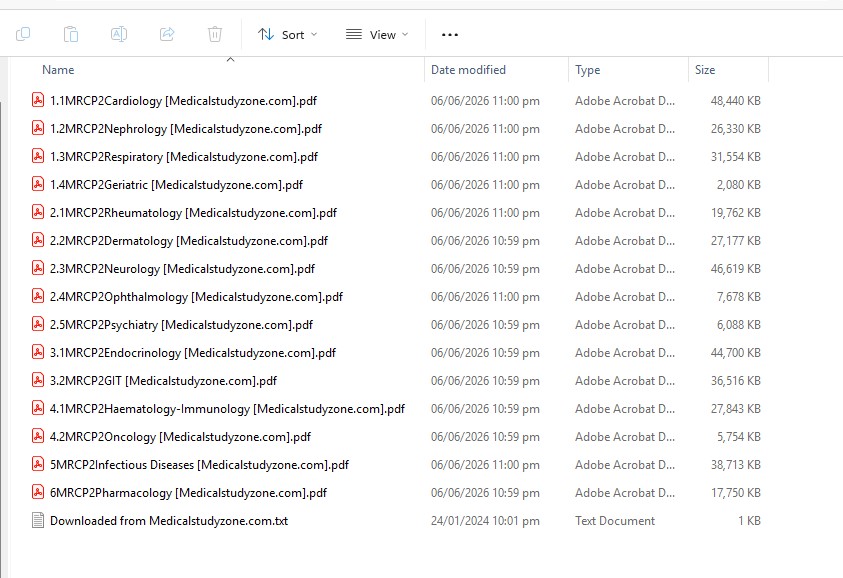
Task: Click the 2,080 KB size value
Action: pyautogui.click(x=738, y=185)
